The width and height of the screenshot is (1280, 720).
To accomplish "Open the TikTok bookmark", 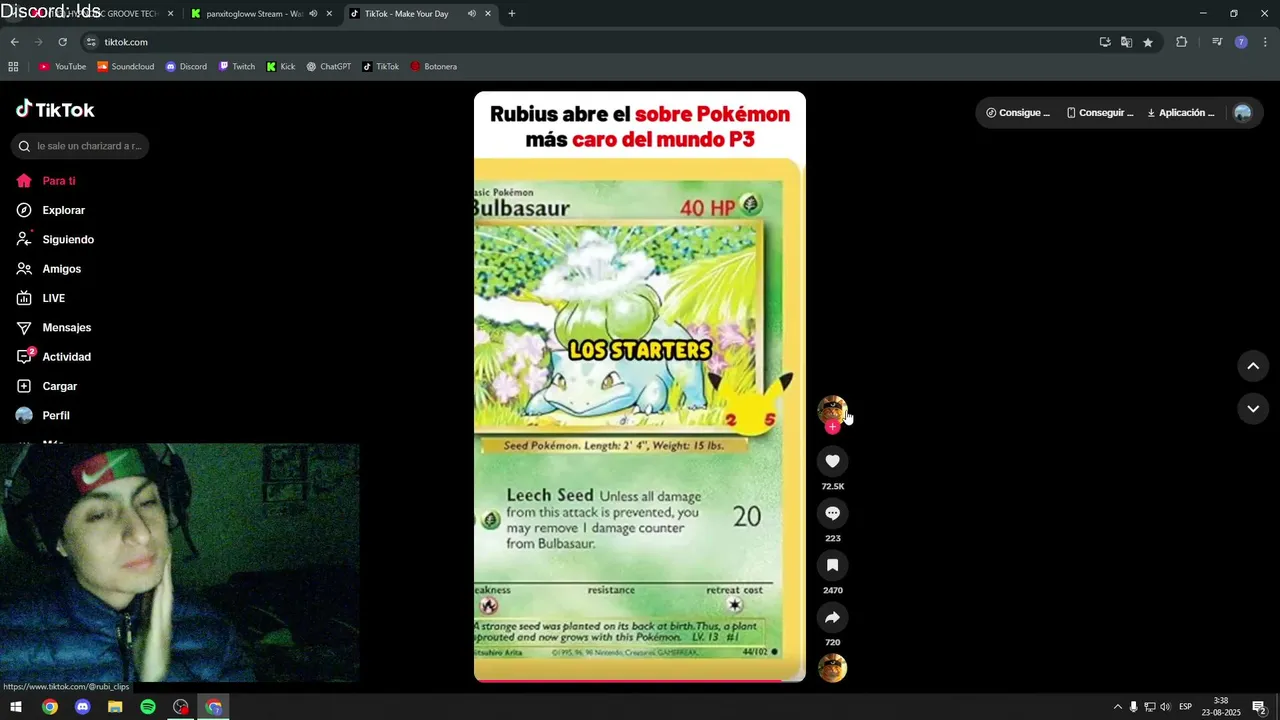I will point(381,67).
